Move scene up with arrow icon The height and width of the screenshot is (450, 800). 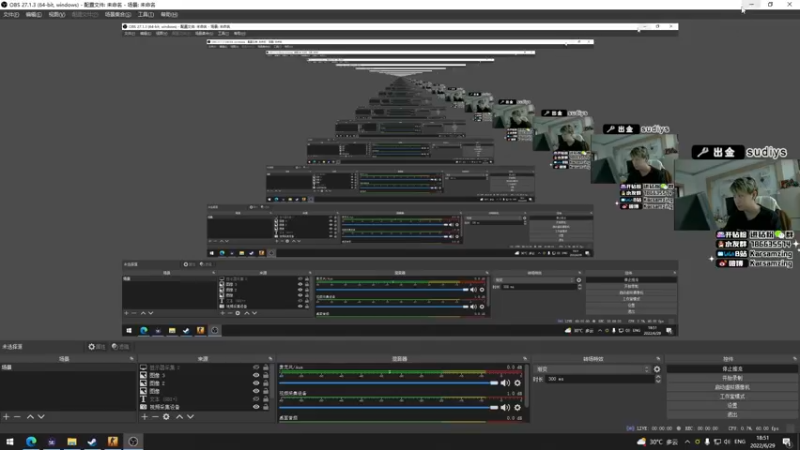pos(30,417)
